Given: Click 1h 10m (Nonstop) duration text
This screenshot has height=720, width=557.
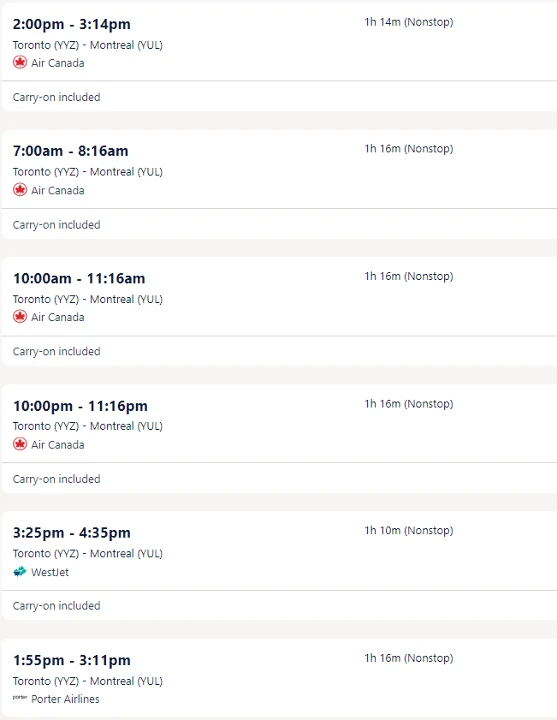Looking at the screenshot, I should point(409,530).
